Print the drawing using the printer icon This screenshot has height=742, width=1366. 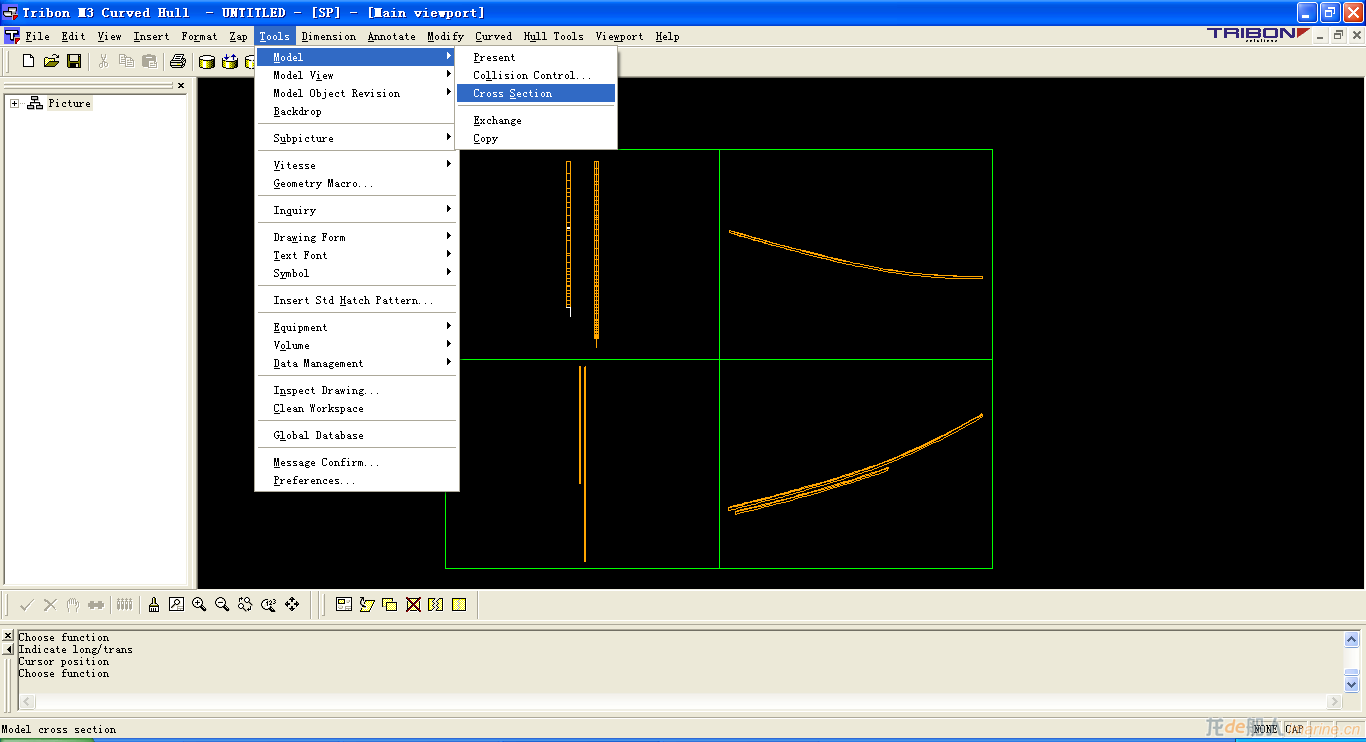click(178, 61)
